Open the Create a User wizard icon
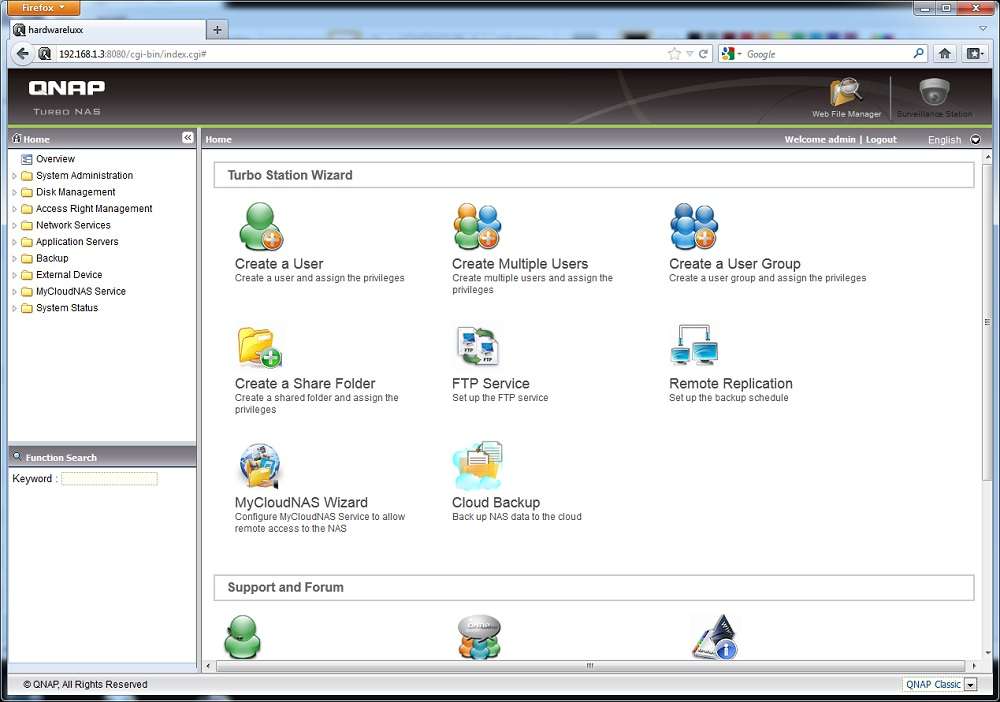The image size is (1000, 702). (x=260, y=226)
